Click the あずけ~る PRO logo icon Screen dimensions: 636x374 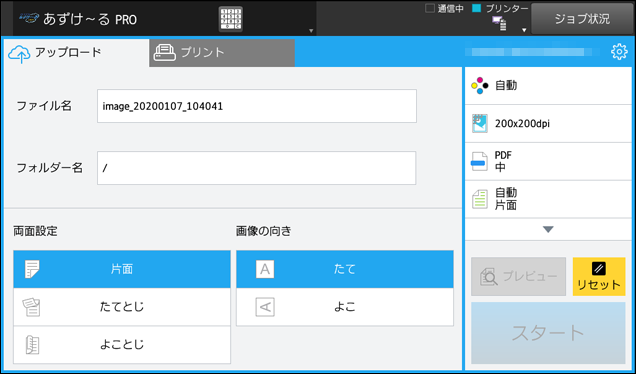[29, 18]
